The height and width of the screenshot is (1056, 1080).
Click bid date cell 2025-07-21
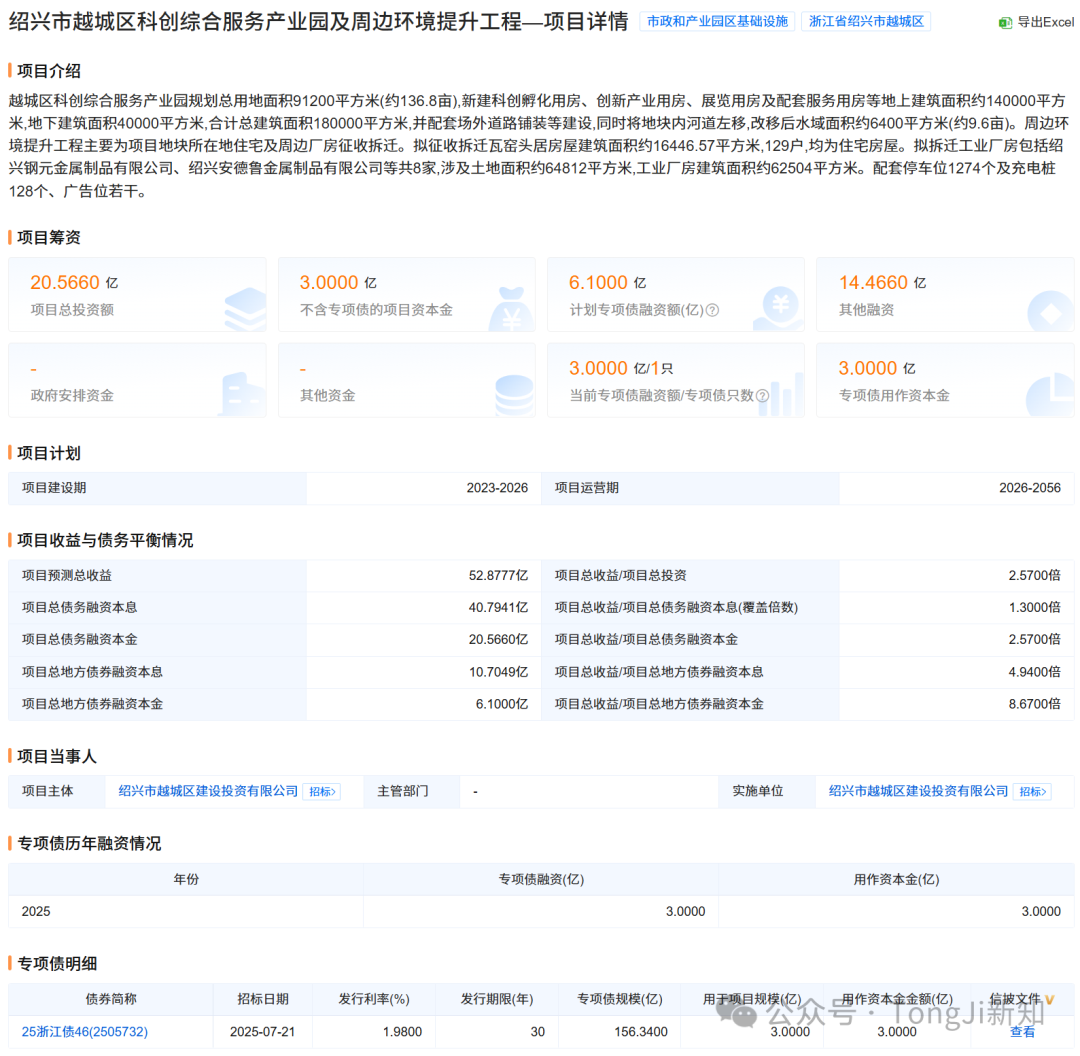[x=262, y=1031]
